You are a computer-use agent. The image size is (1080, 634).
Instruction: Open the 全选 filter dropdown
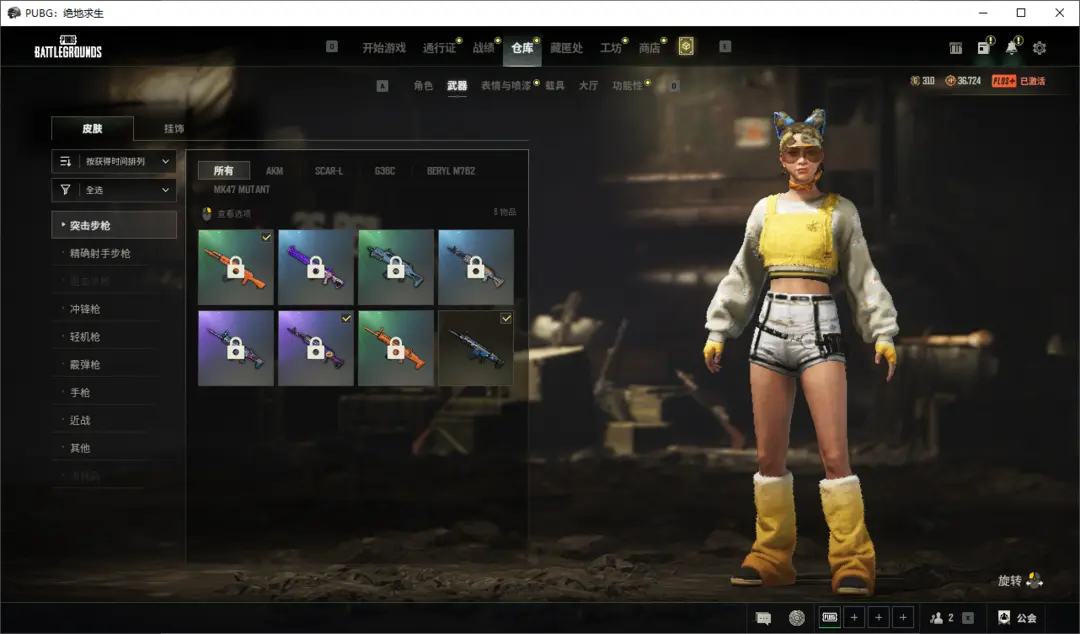click(114, 190)
